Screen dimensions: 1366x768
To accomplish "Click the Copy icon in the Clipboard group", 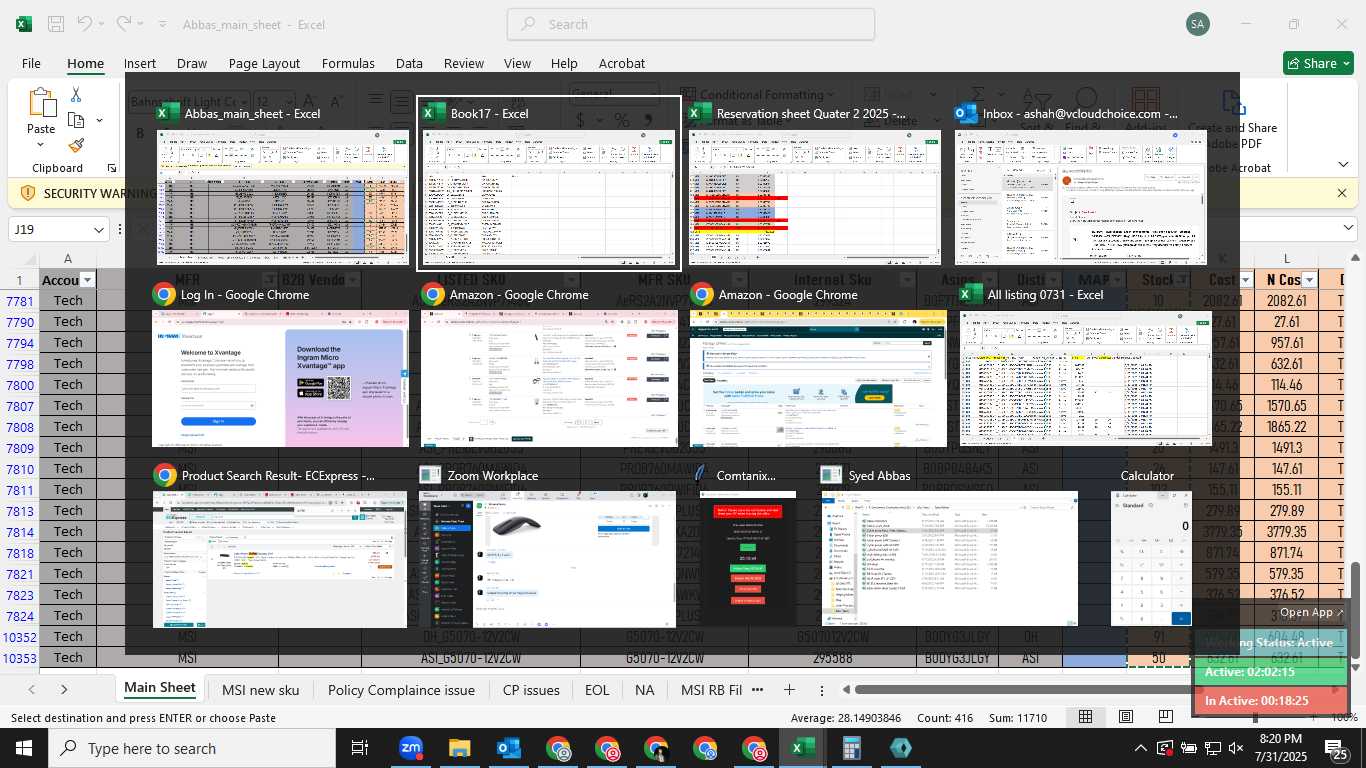I will [76, 120].
